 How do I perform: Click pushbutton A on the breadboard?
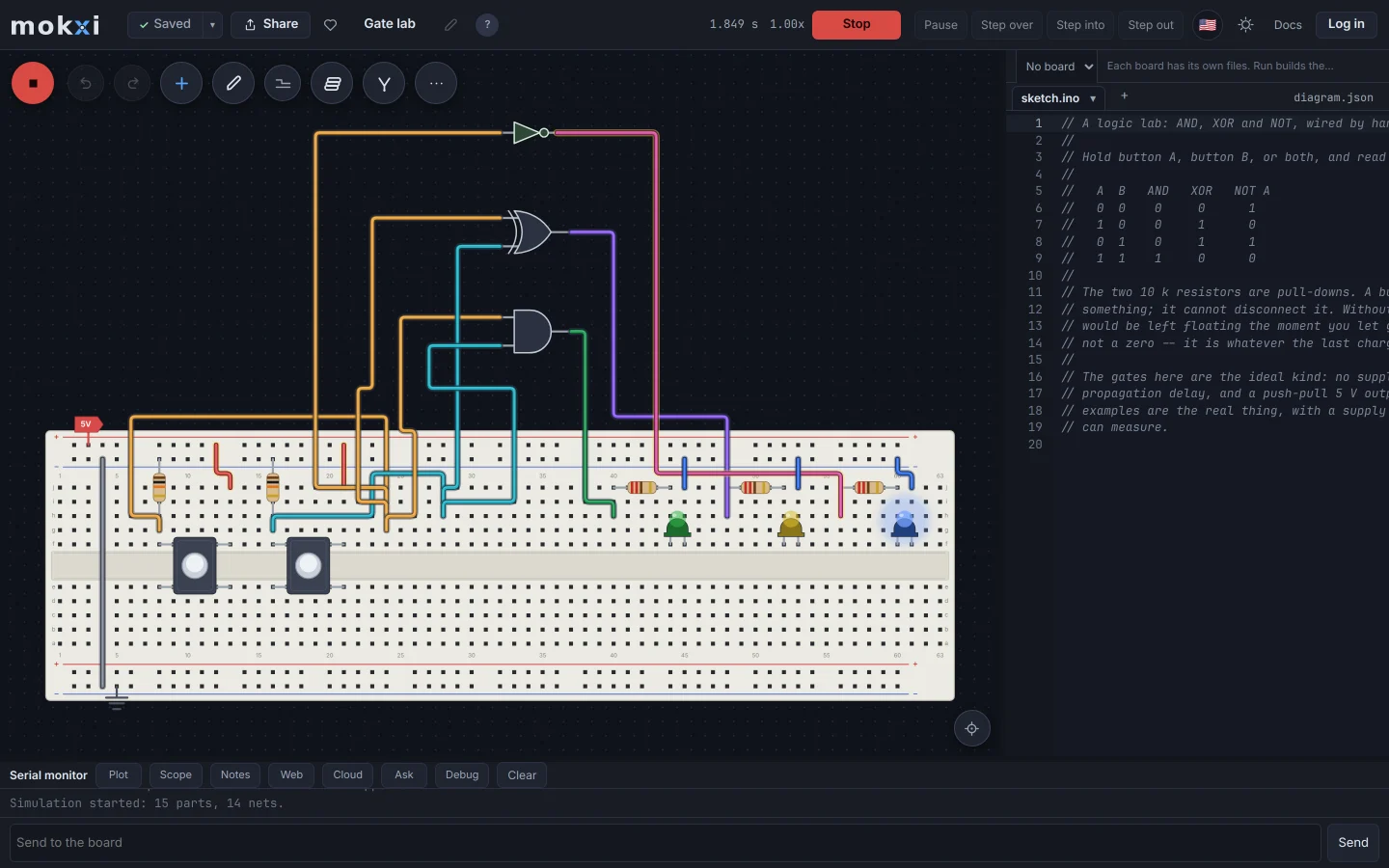195,565
